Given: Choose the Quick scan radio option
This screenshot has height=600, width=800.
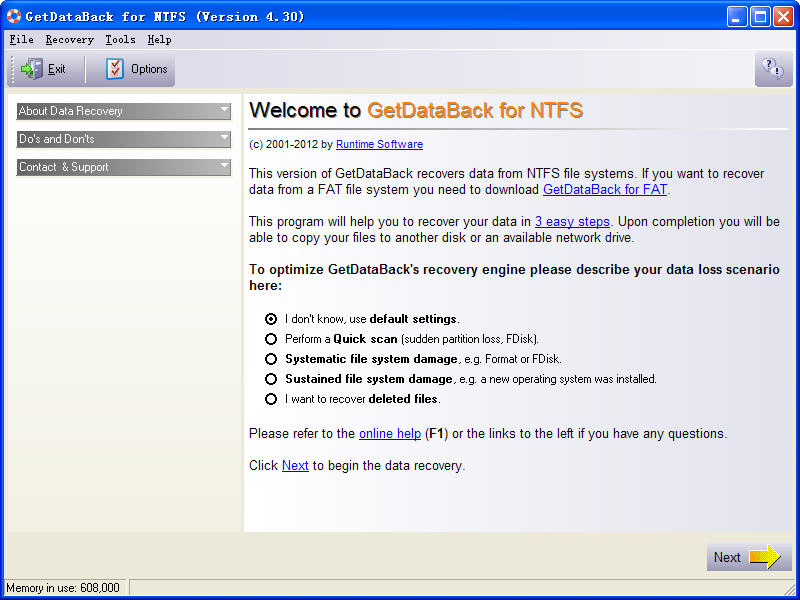Looking at the screenshot, I should click(271, 339).
